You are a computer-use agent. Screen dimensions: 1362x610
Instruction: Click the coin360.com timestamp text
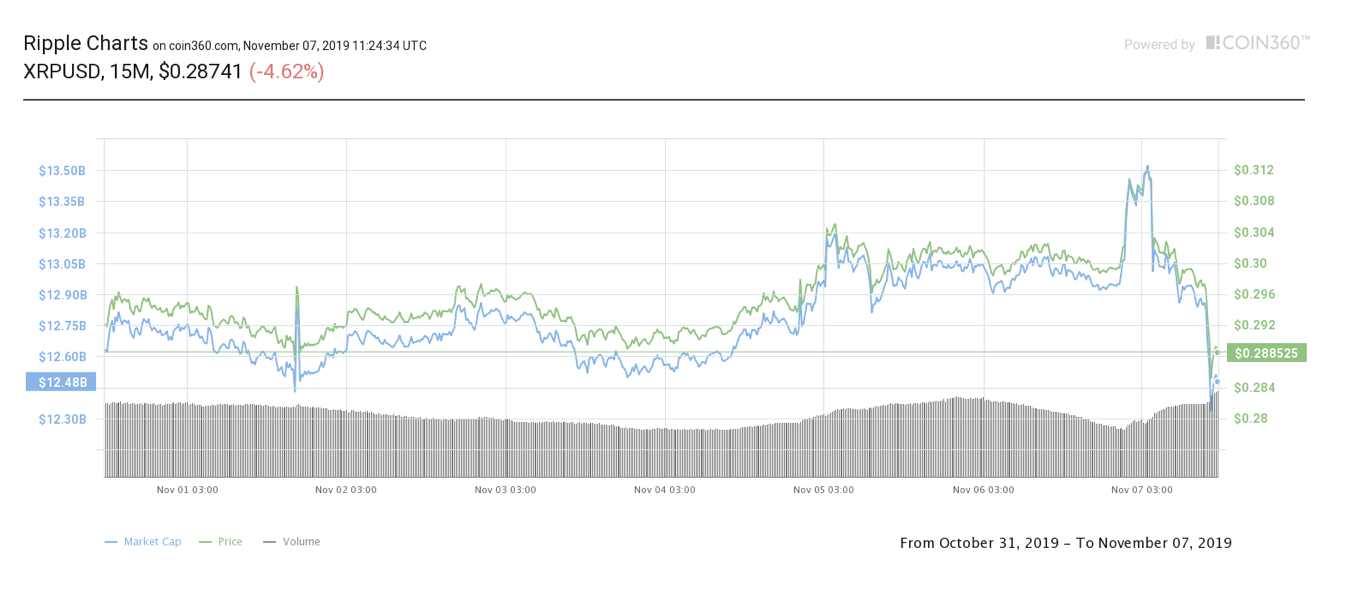pos(290,46)
